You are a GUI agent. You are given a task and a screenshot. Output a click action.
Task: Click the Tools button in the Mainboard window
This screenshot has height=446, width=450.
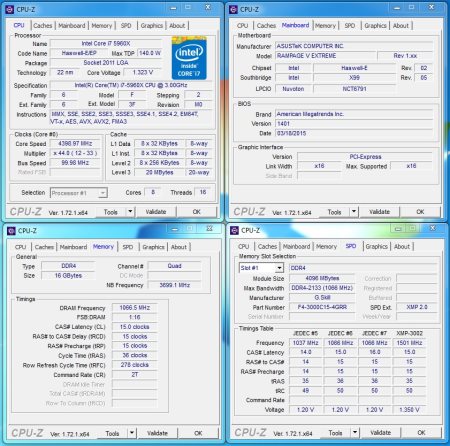tap(334, 212)
